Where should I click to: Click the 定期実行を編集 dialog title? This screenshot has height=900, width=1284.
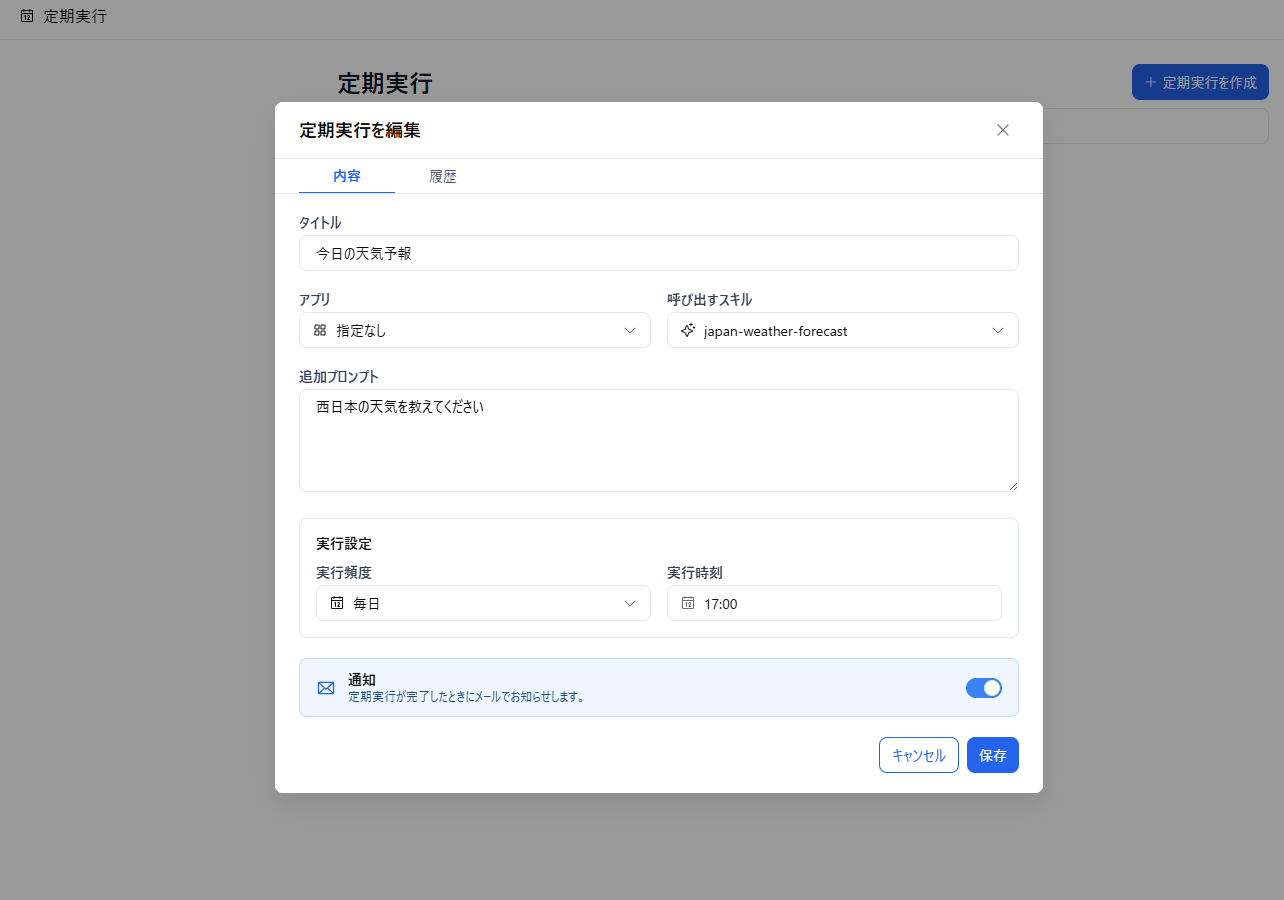(360, 130)
